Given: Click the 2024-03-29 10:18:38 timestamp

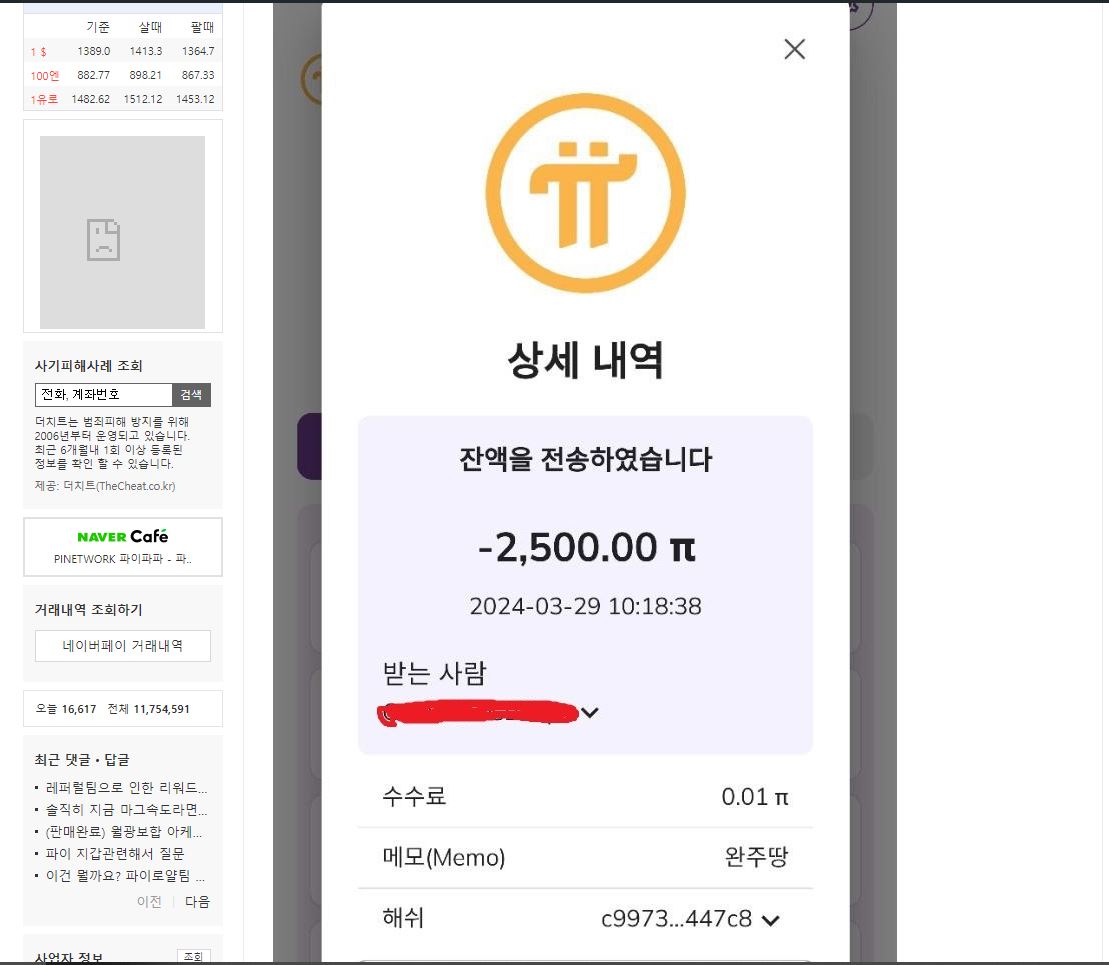Looking at the screenshot, I should click(x=586, y=606).
